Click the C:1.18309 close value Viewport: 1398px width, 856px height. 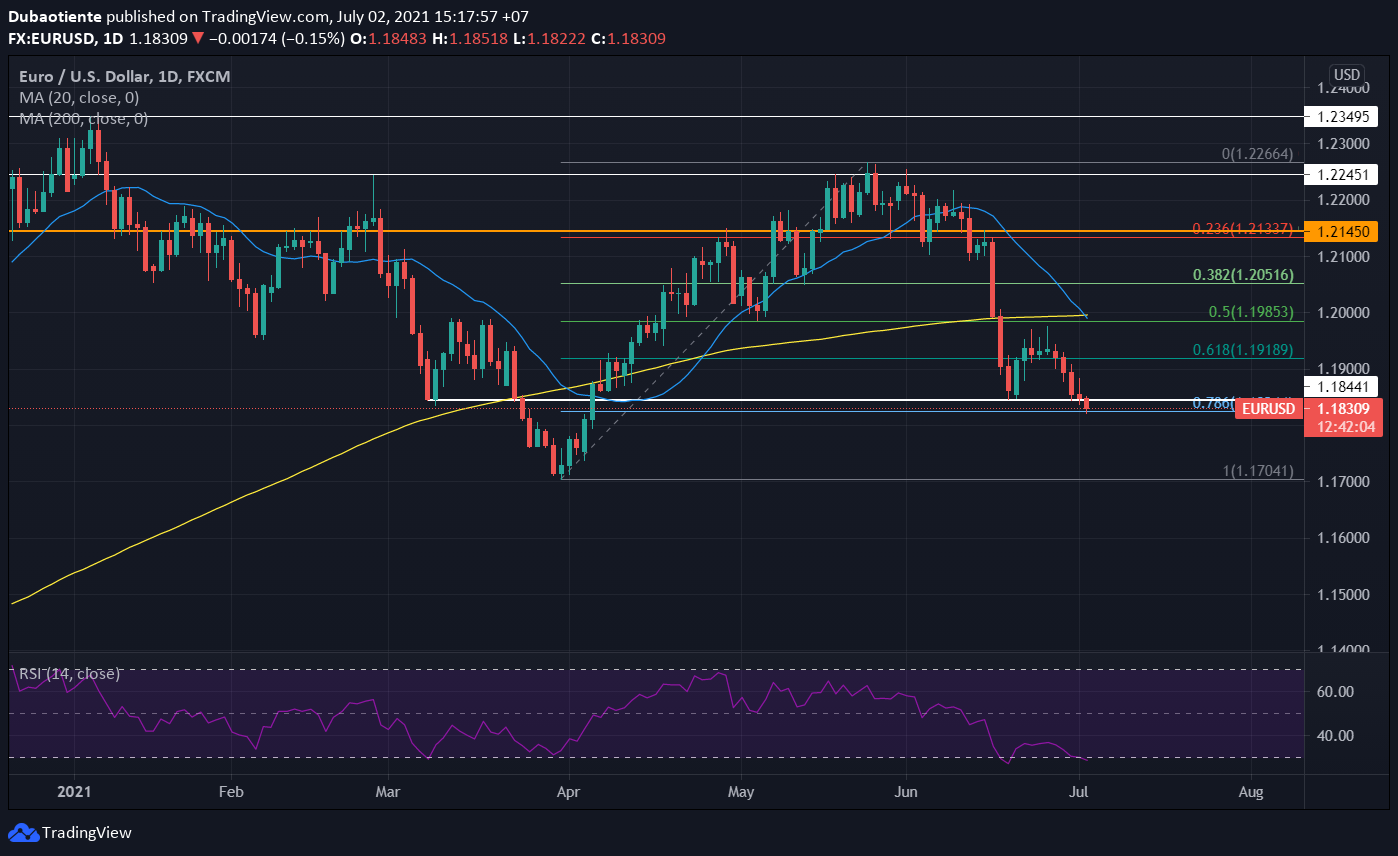tap(629, 38)
